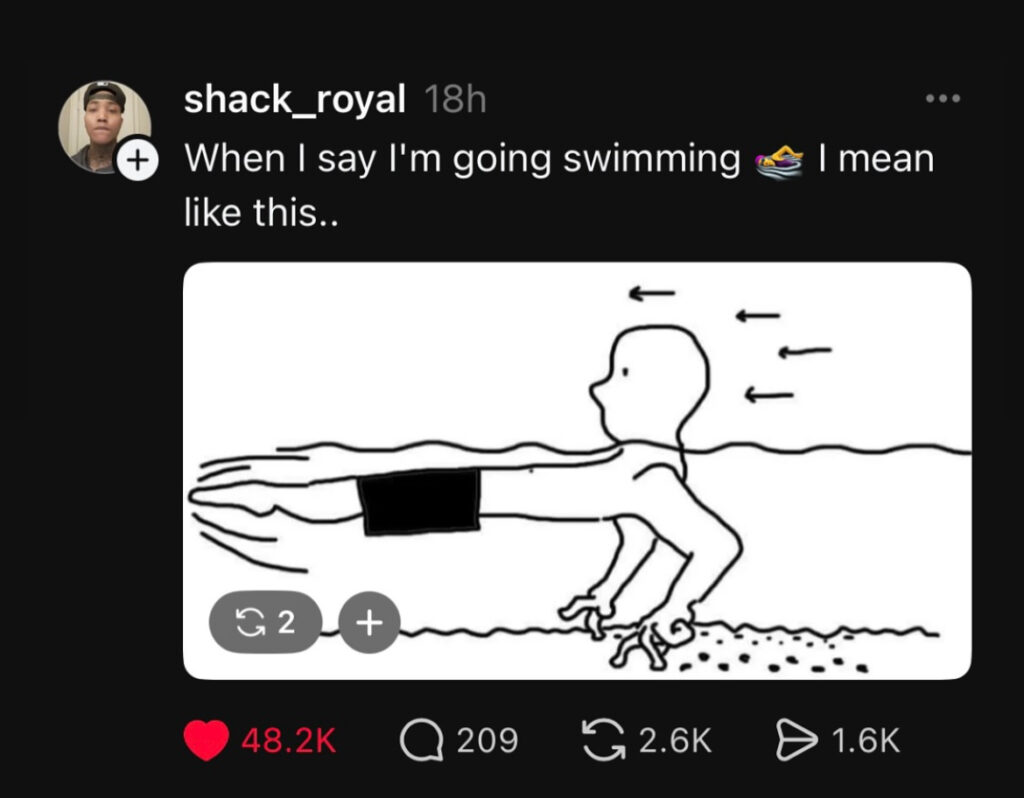Click the swimmer emoji in the caption

[780, 160]
